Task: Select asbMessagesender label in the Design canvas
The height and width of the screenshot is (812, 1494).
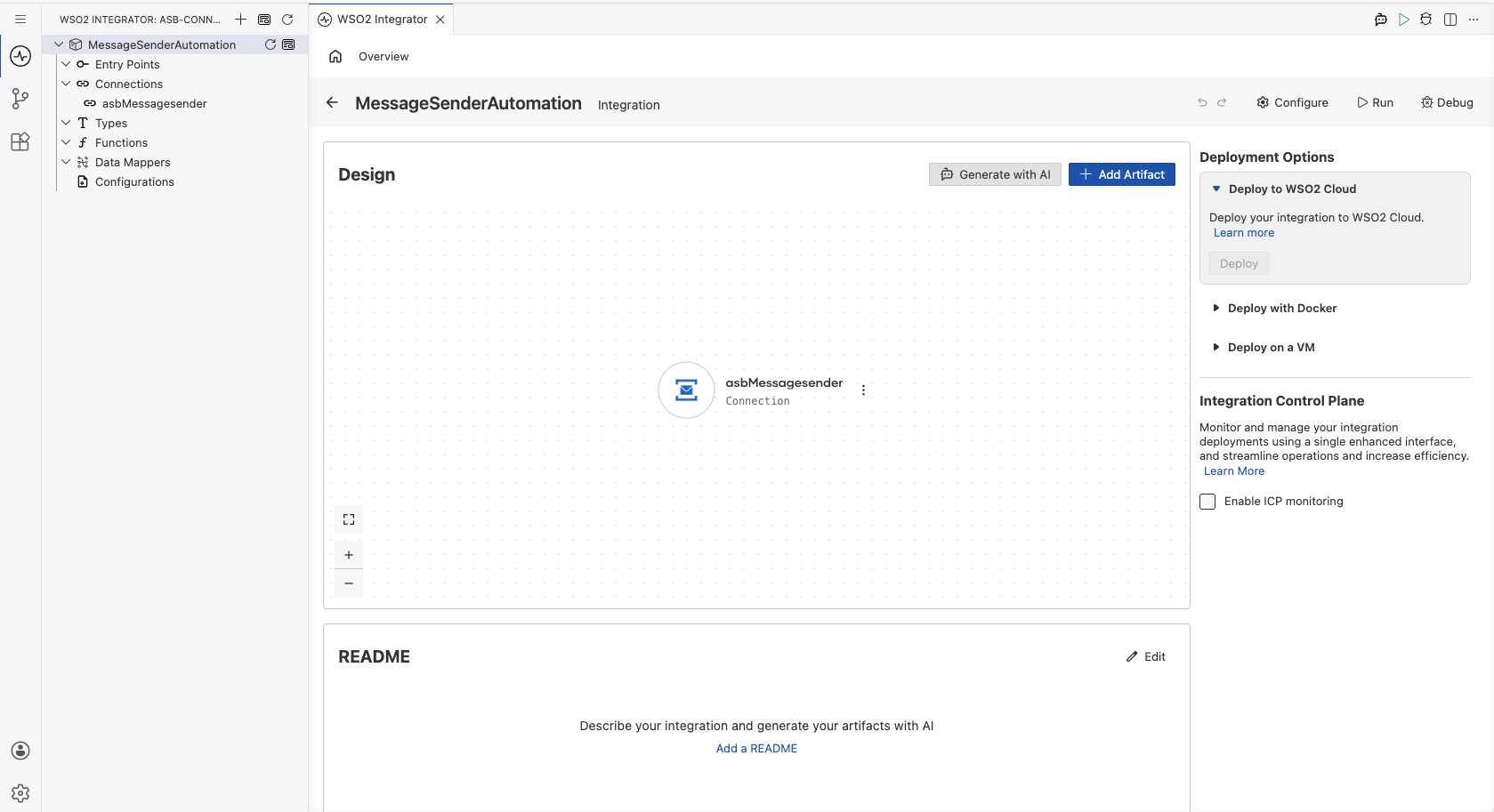Action: tap(784, 382)
